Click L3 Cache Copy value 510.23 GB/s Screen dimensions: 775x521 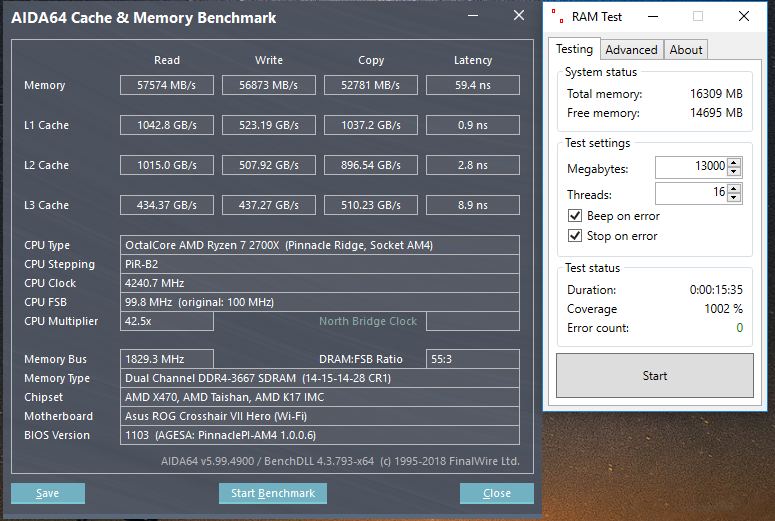(x=371, y=205)
